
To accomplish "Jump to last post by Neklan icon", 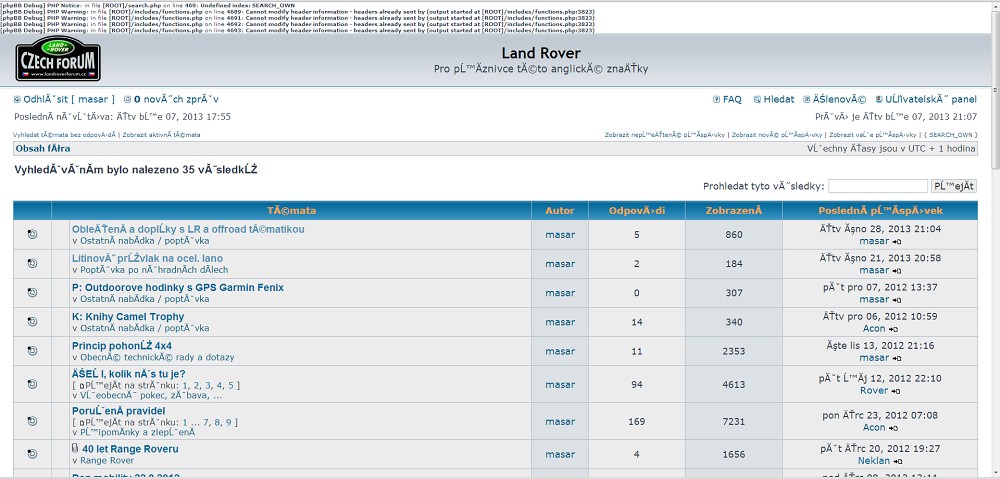I will (897, 462).
